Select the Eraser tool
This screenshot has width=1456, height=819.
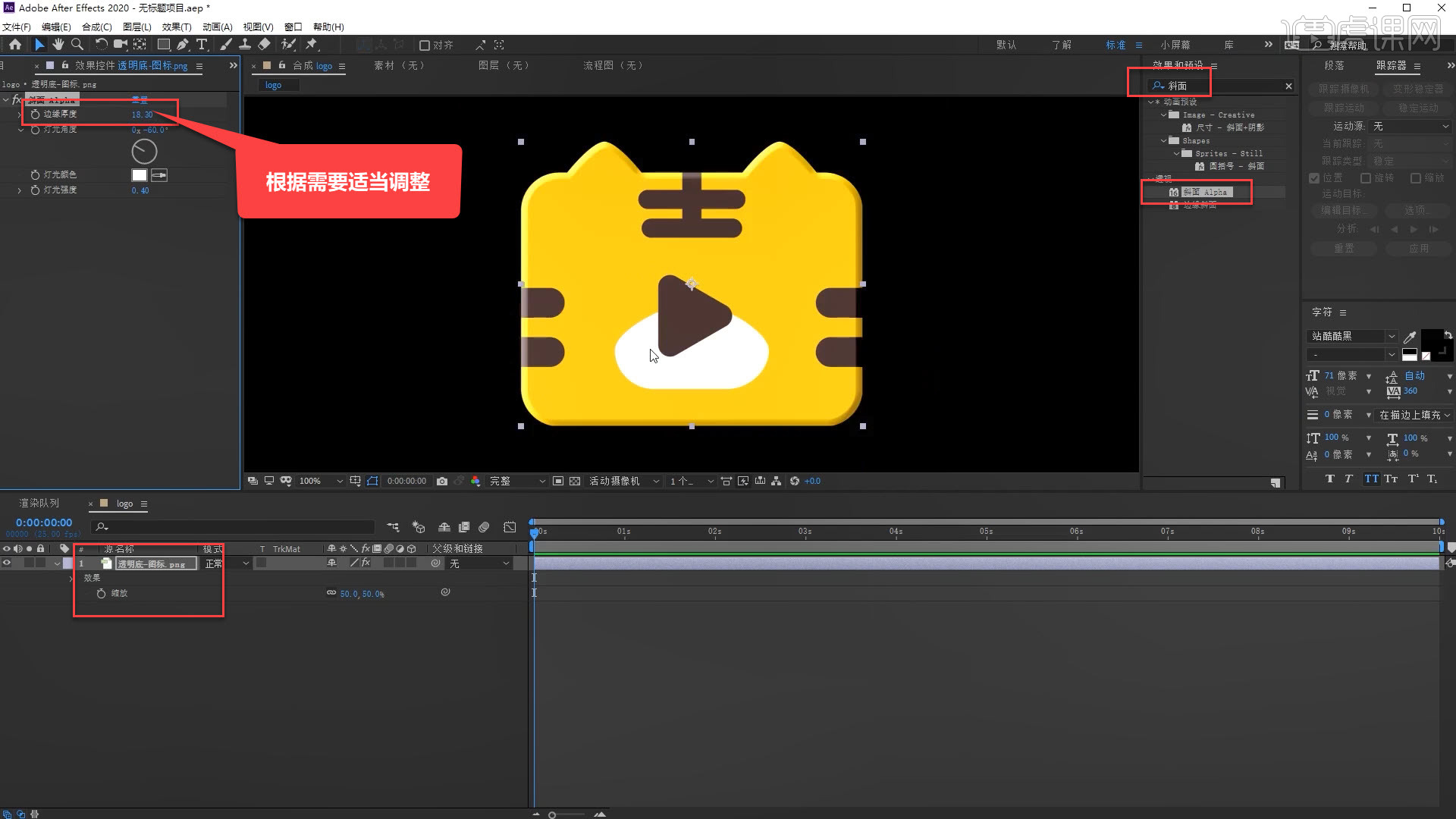pos(264,45)
